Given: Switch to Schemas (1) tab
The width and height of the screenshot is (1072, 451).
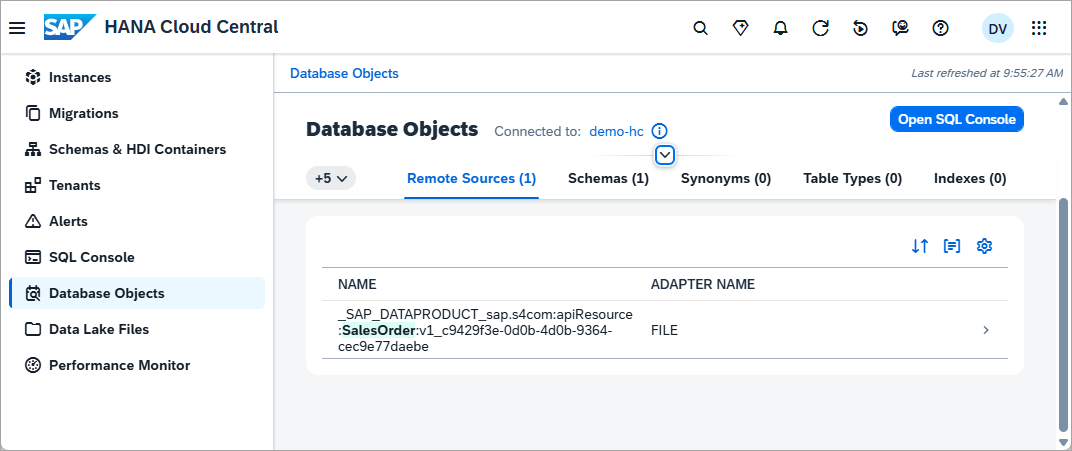Looking at the screenshot, I should pyautogui.click(x=608, y=179).
